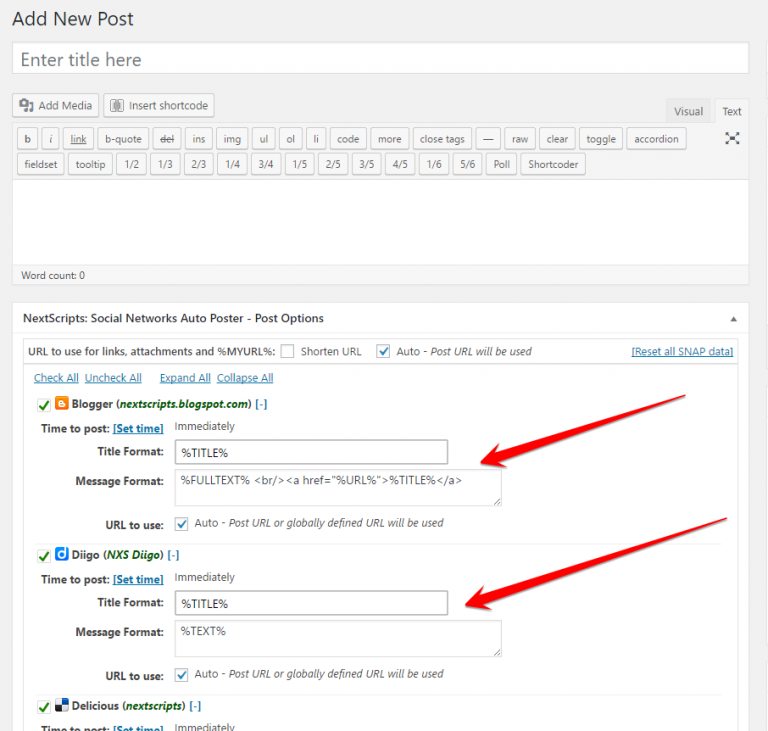Viewport: 768px width, 731px height.
Task: Collapse the Delicious section with [-]
Action: 195,706
